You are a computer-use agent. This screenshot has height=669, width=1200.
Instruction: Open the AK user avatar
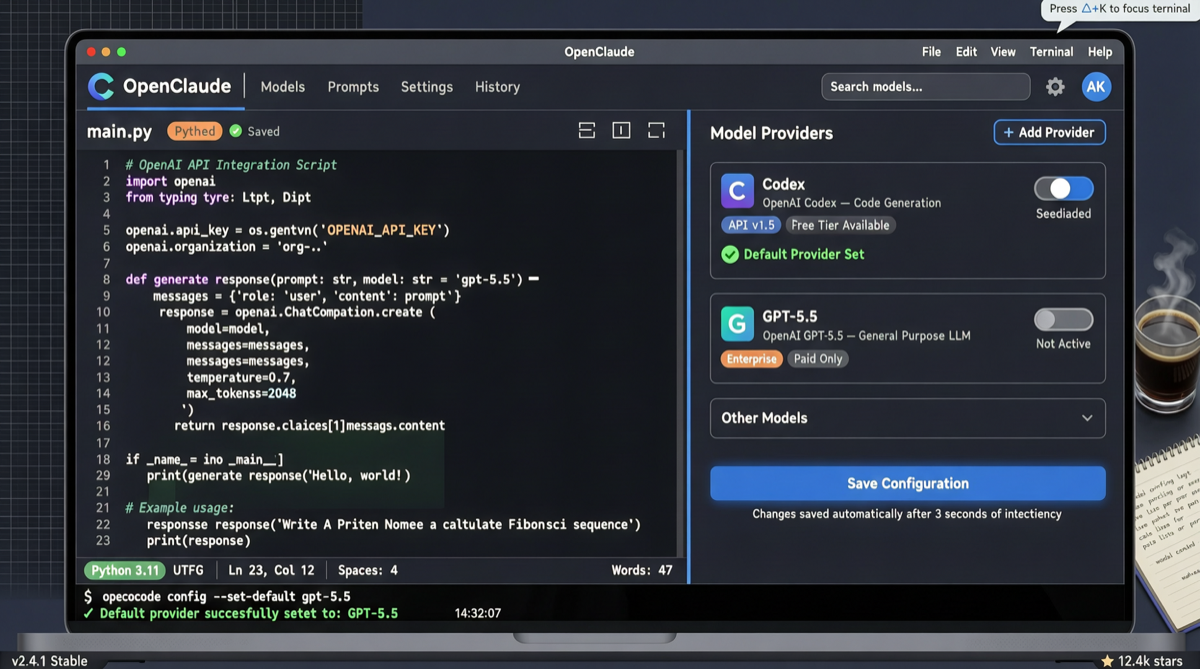1096,87
